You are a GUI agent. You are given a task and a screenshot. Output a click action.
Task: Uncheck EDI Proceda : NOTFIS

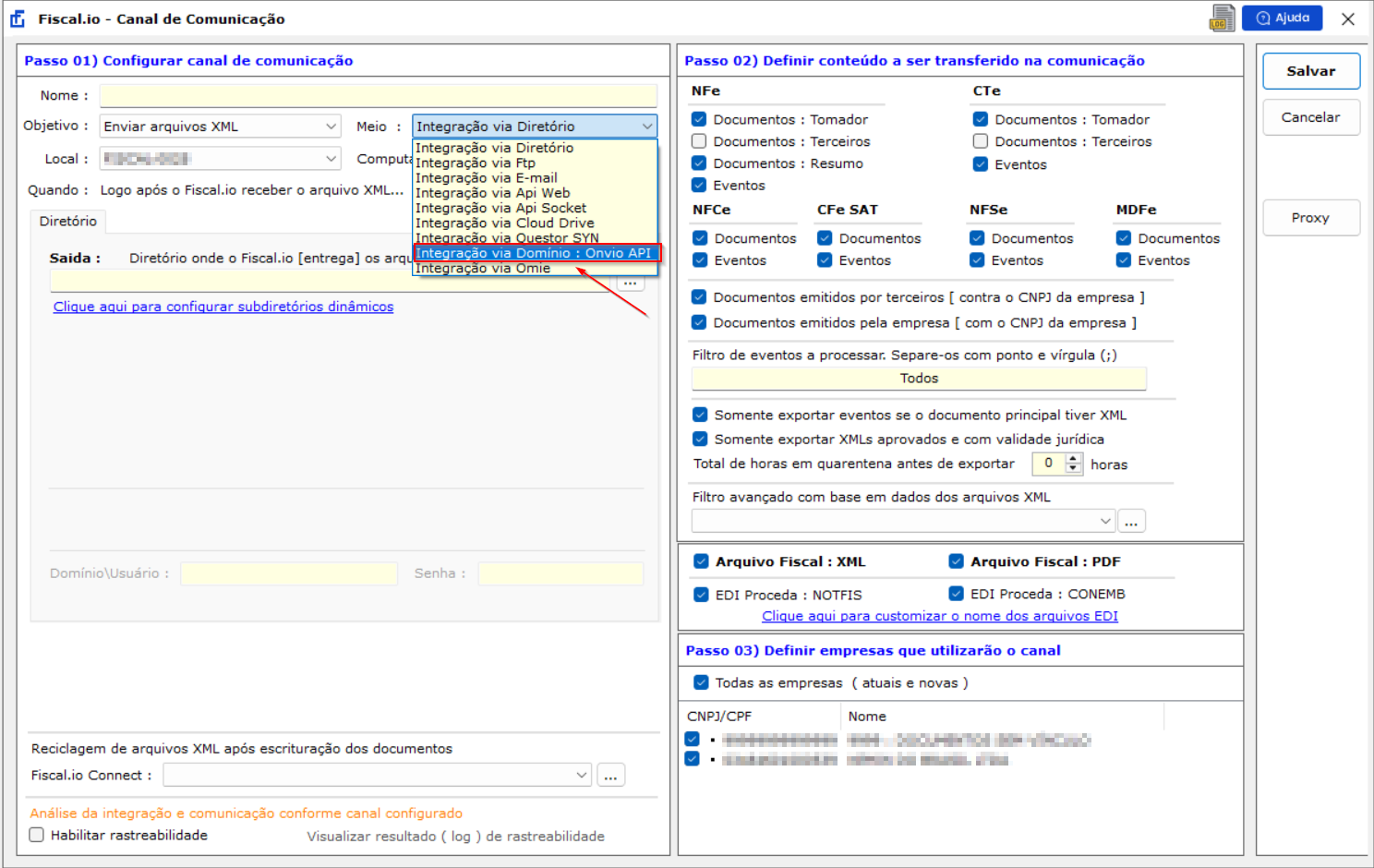(701, 595)
